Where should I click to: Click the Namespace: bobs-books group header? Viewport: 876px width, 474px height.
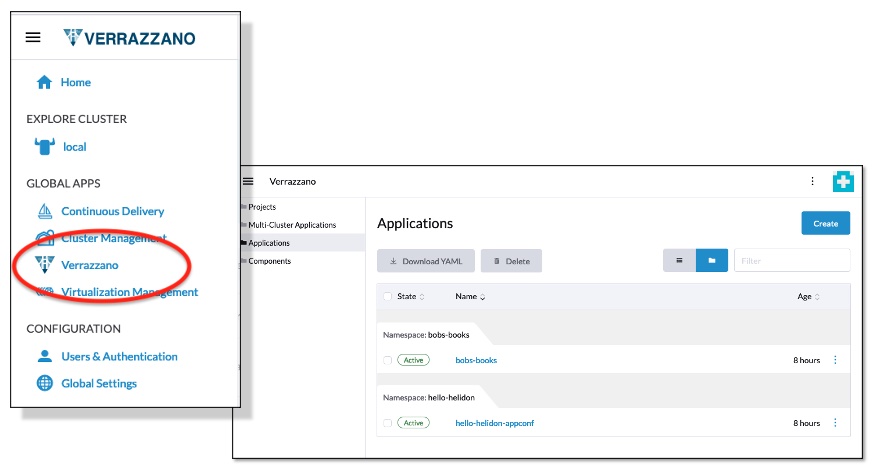(x=426, y=335)
